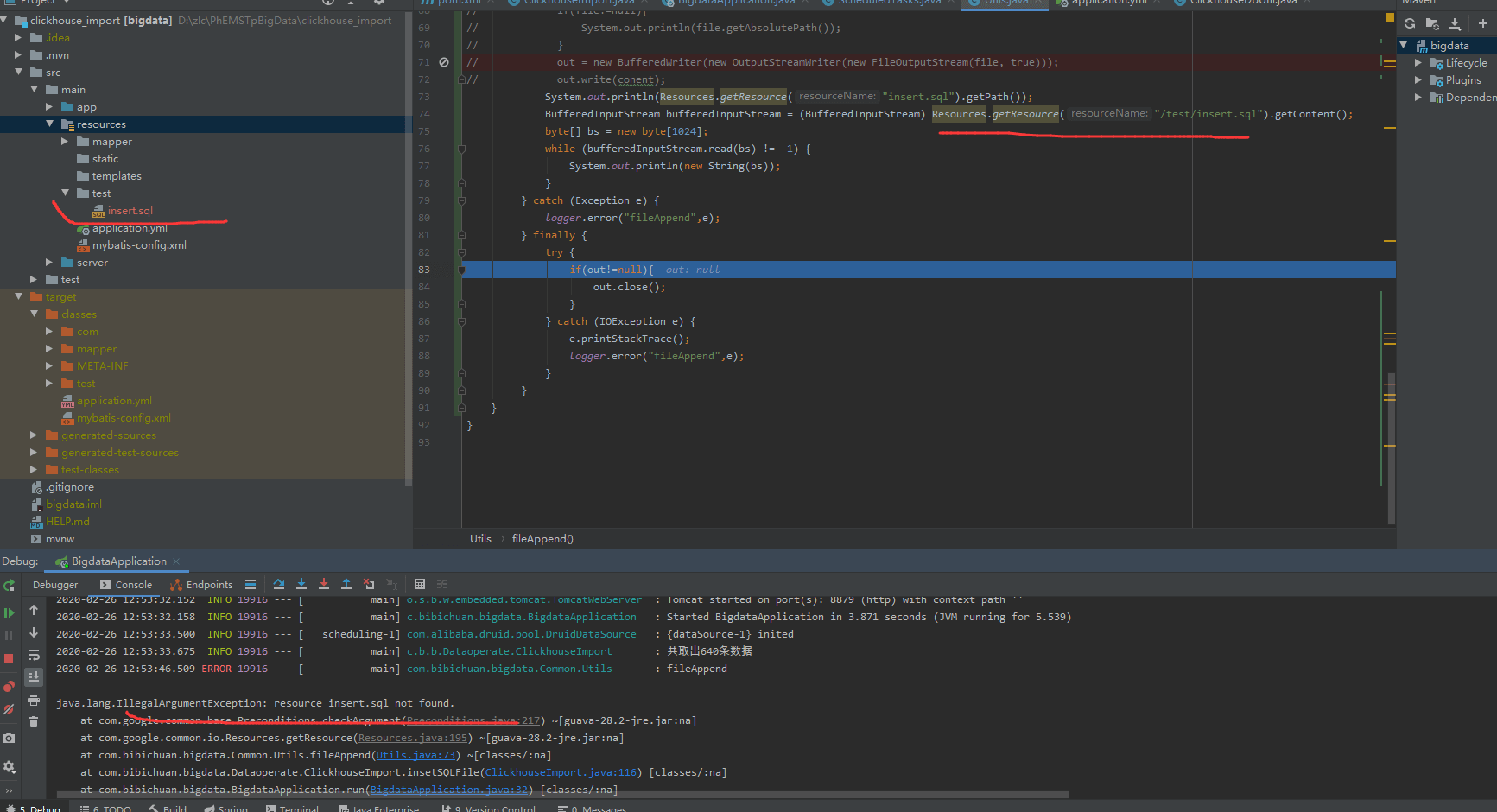Click the Step Over debugger icon
Viewport: 1497px width, 812px height.
coord(279,585)
